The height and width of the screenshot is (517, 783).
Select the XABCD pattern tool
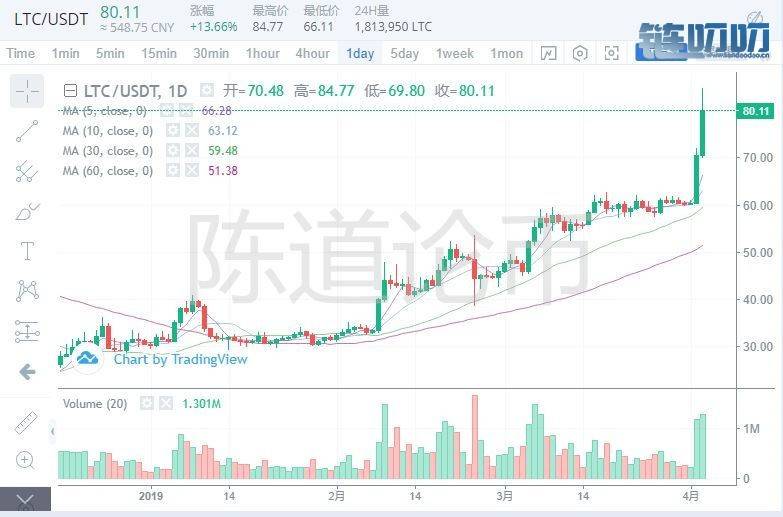[x=27, y=291]
